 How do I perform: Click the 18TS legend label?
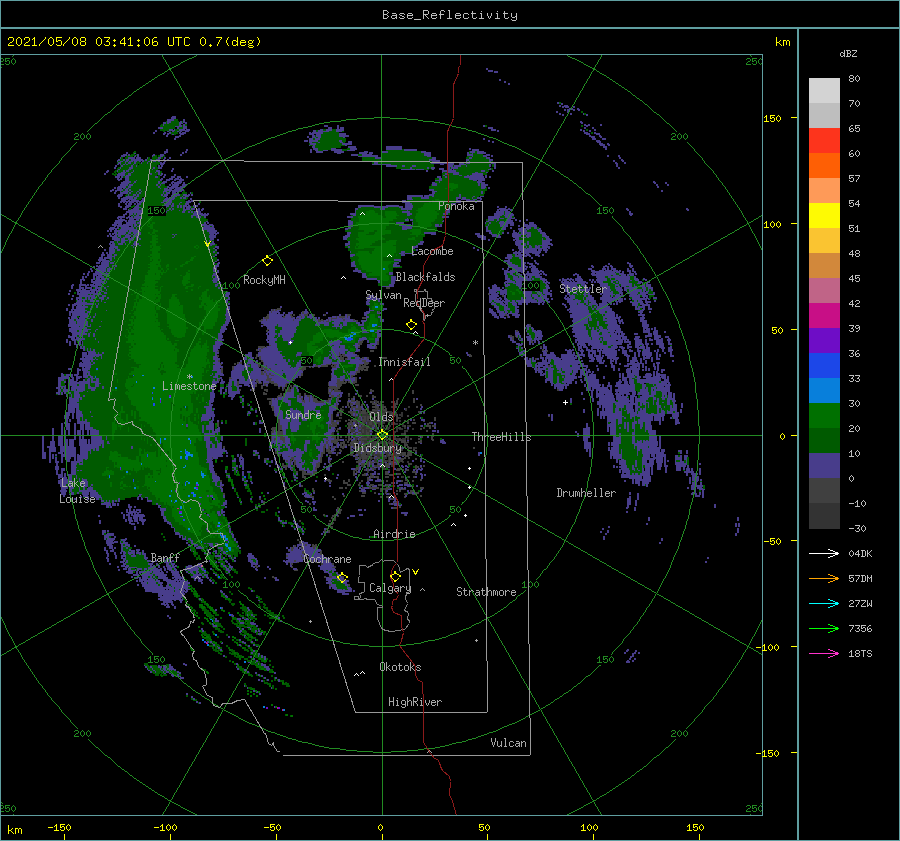click(860, 653)
